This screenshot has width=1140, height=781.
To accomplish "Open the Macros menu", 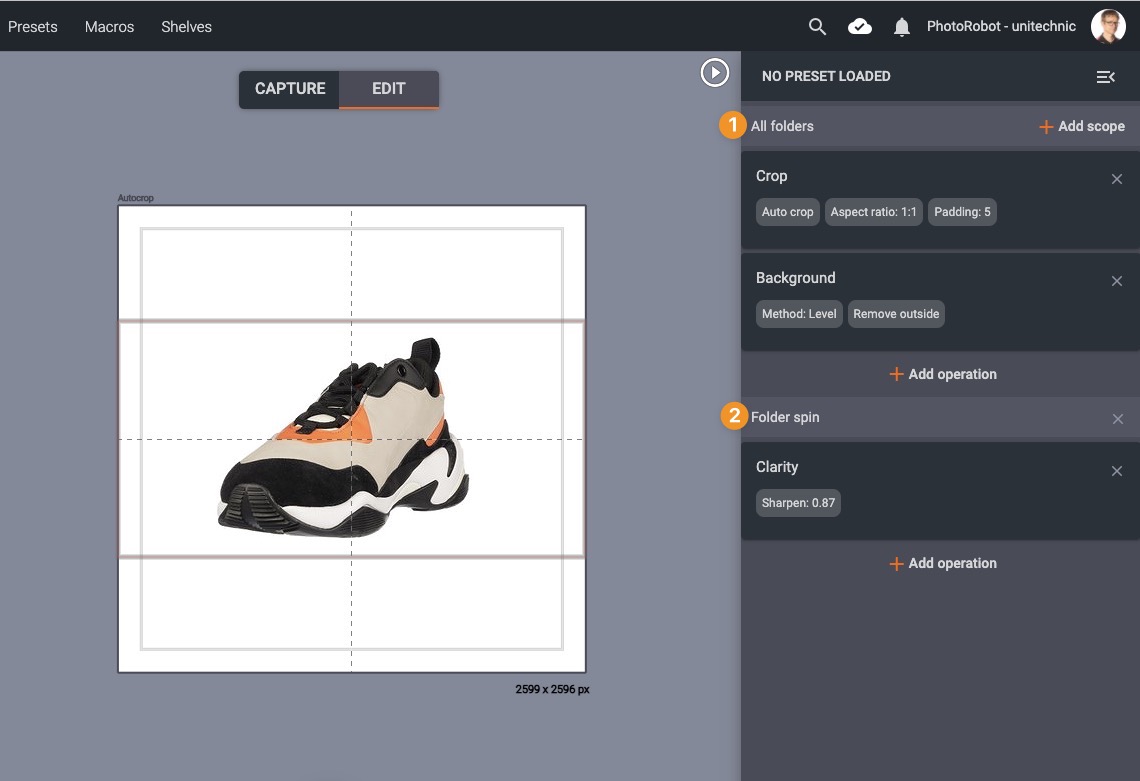I will pyautogui.click(x=108, y=27).
